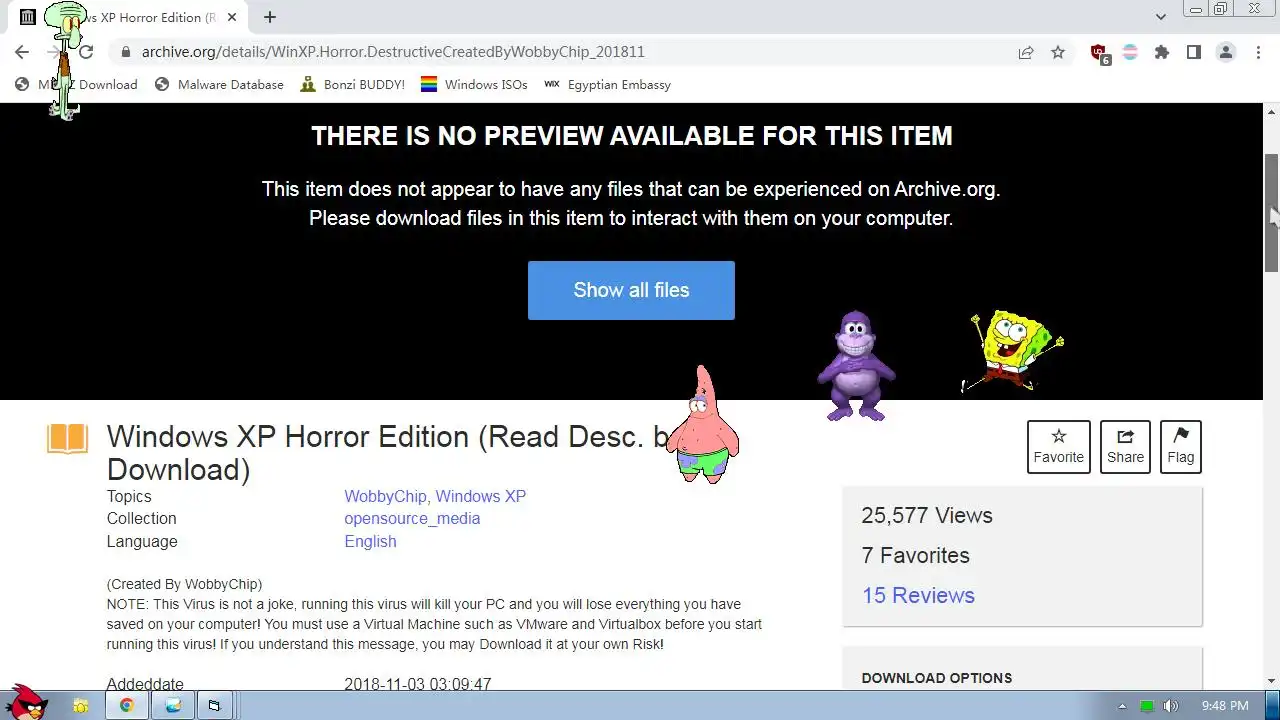The height and width of the screenshot is (720, 1280).
Task: Open Chrome's three-dot menu
Action: tap(1258, 52)
